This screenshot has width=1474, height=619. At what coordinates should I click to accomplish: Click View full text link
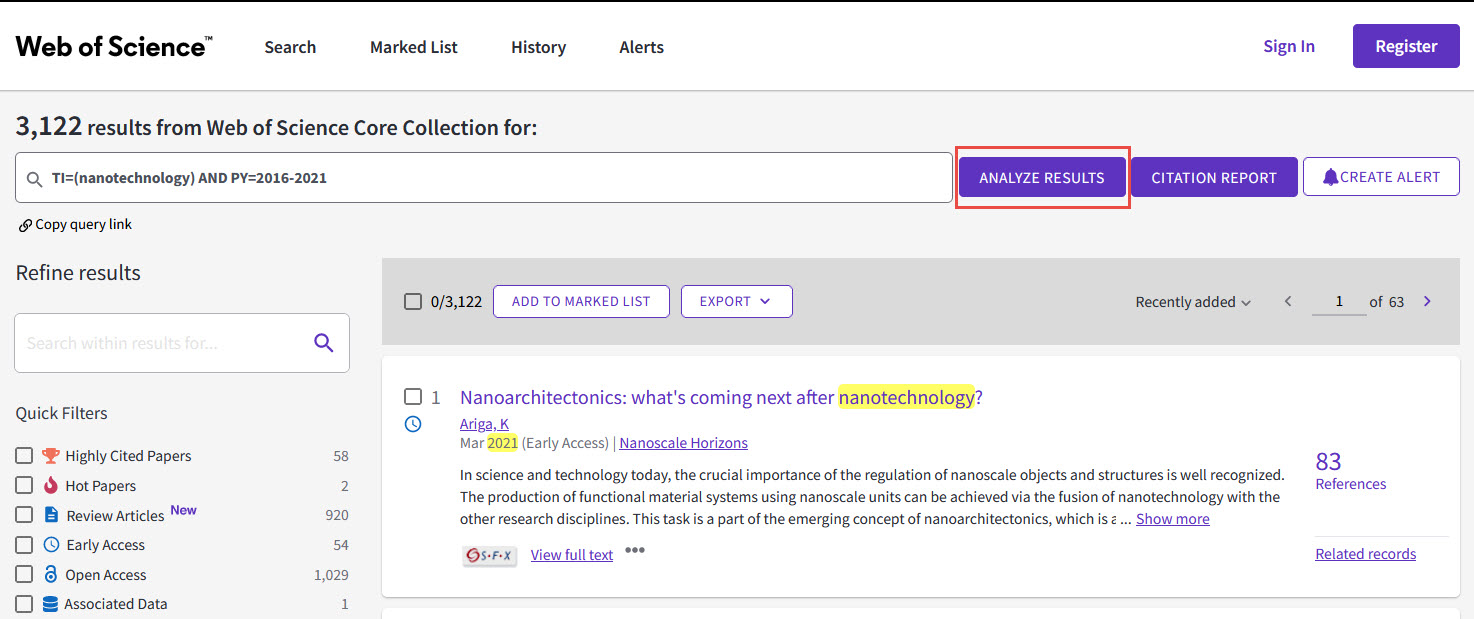(x=572, y=555)
